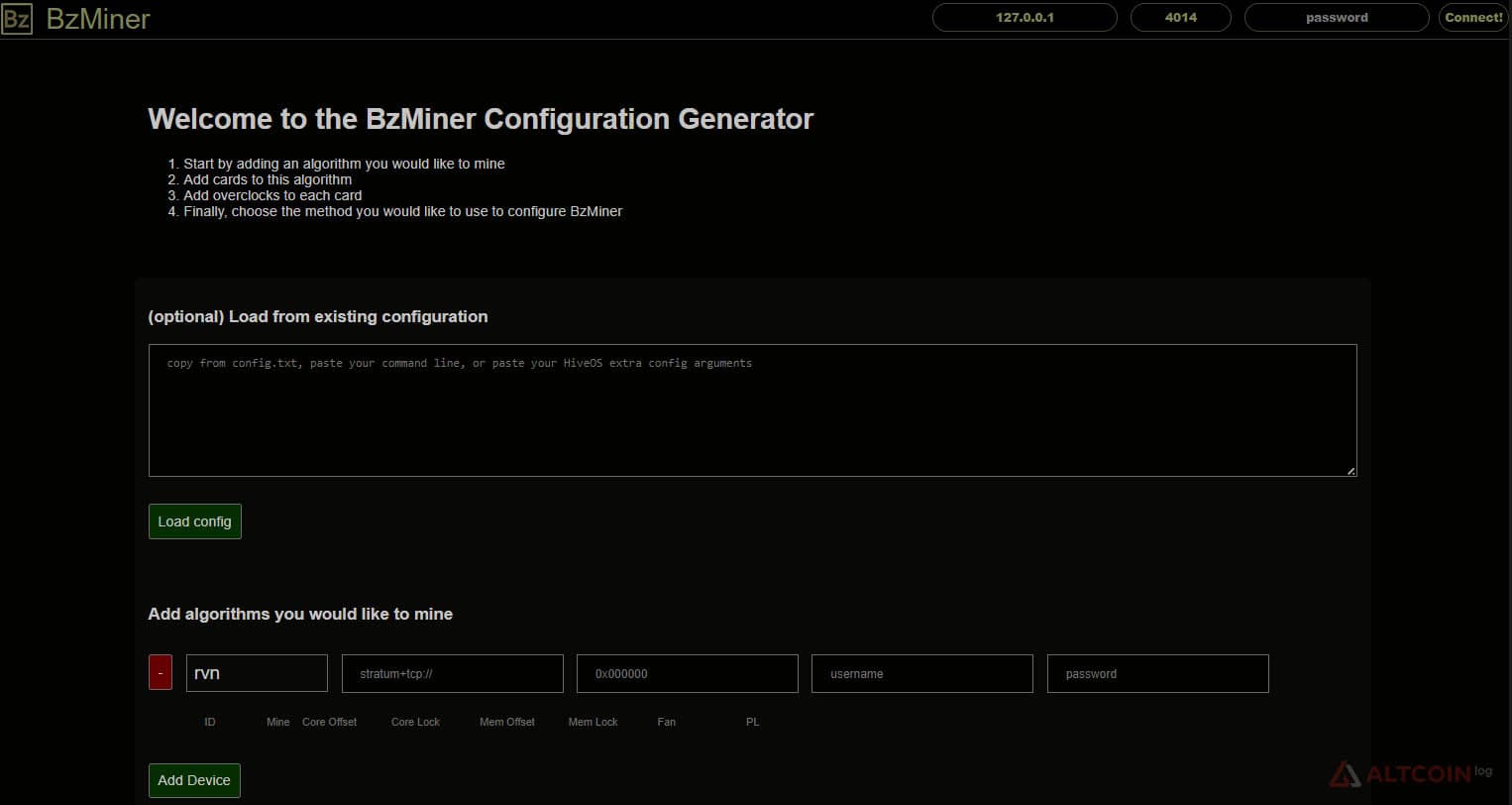Click the textarea resize handle
This screenshot has width=1512, height=805.
(1350, 471)
